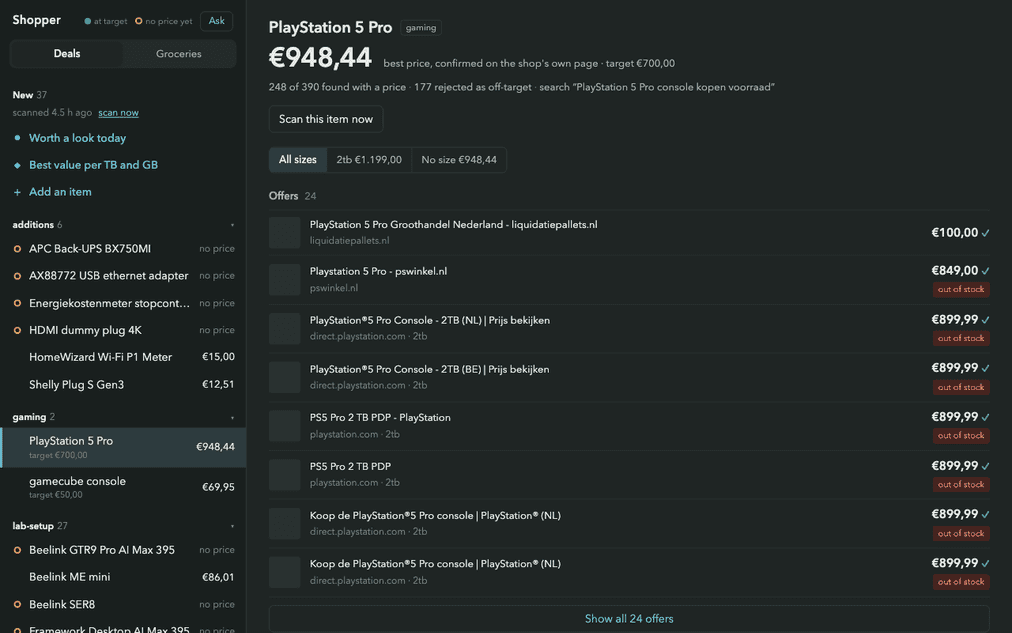Click thumbnail of 2TB (NL) offer
The width and height of the screenshot is (1012, 633).
285,328
